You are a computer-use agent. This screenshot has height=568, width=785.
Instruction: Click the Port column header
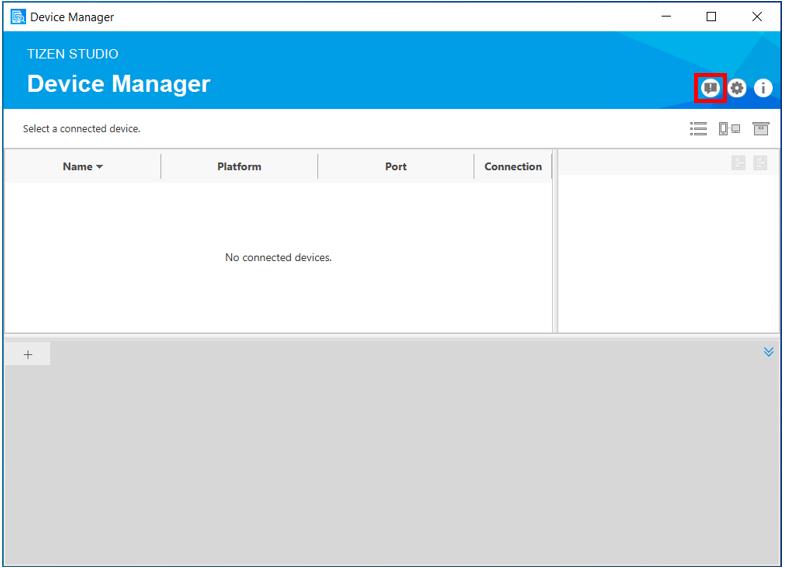pyautogui.click(x=396, y=167)
